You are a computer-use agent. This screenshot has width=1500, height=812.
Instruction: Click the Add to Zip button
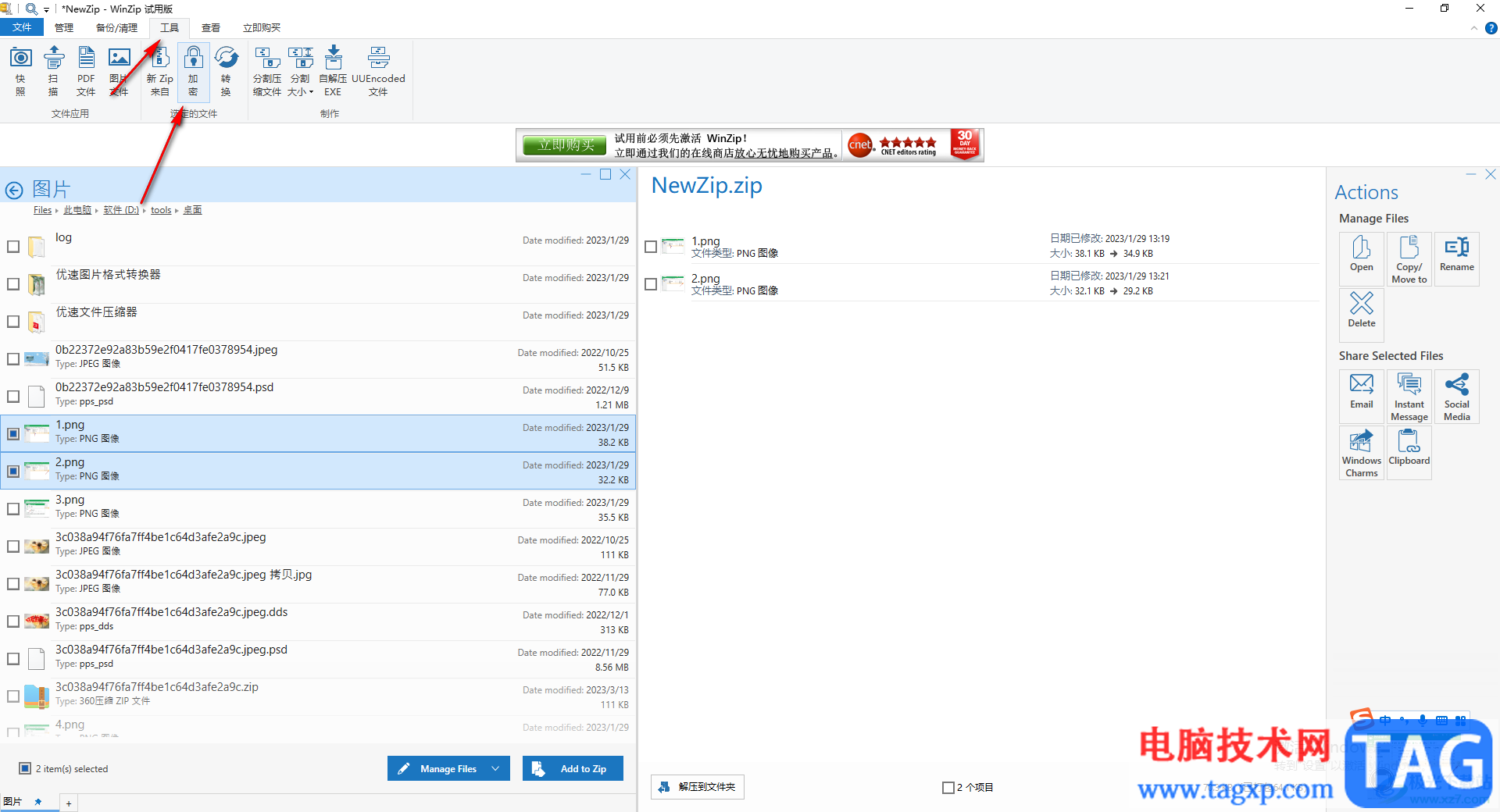tap(573, 769)
